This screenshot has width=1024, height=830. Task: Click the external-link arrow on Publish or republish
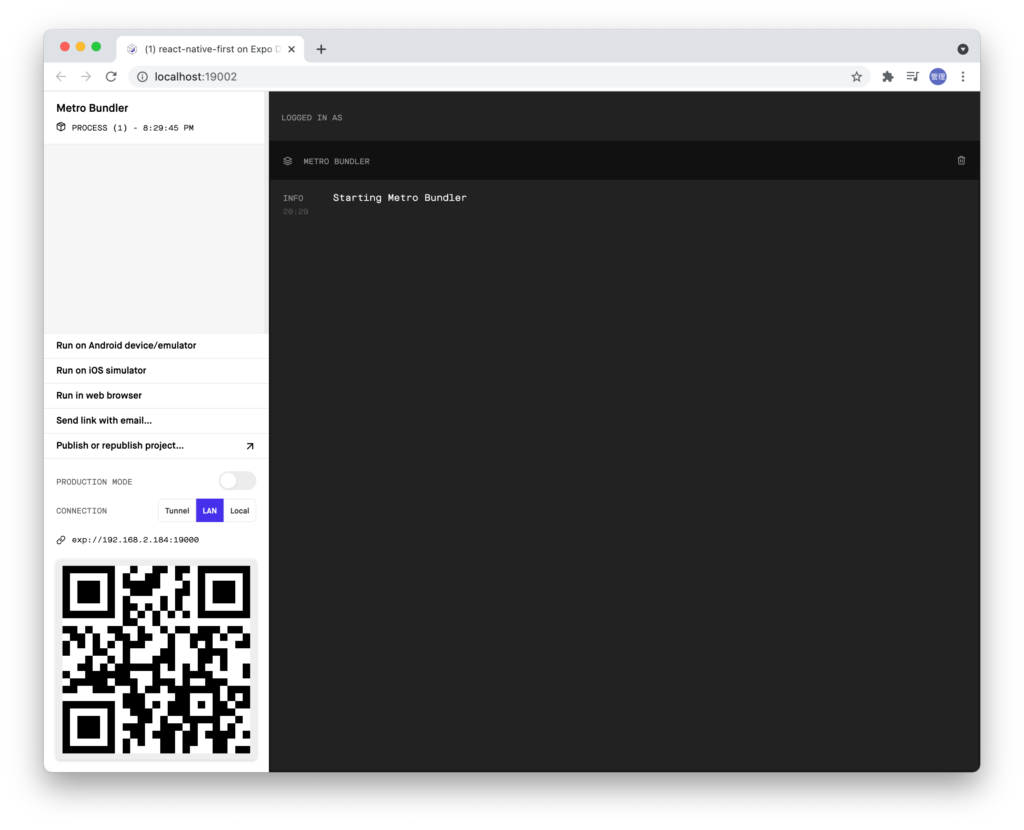click(251, 445)
